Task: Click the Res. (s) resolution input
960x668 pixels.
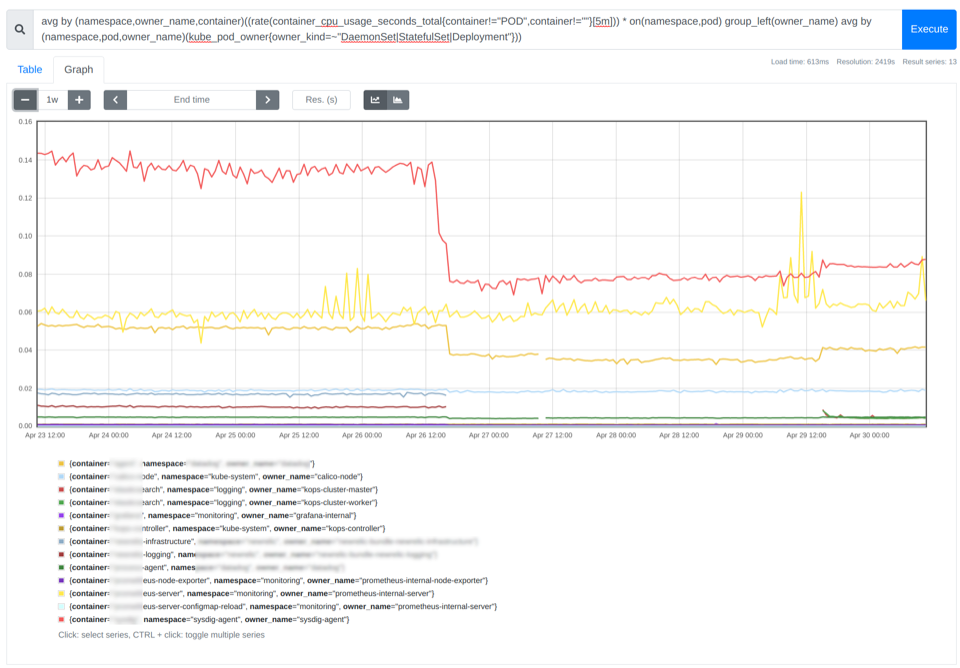Action: [x=321, y=100]
